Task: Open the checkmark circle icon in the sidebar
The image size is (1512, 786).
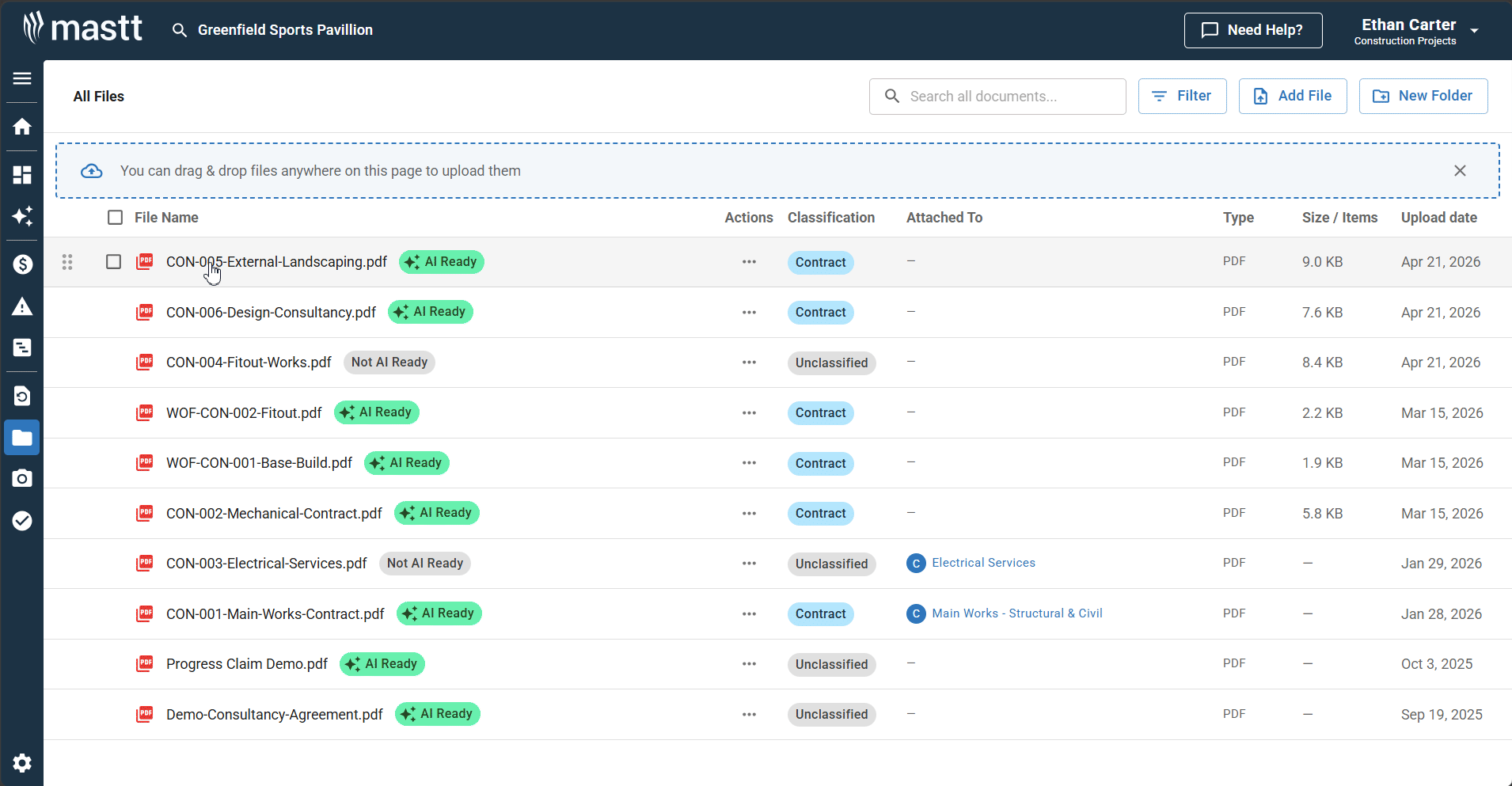Action: point(22,520)
